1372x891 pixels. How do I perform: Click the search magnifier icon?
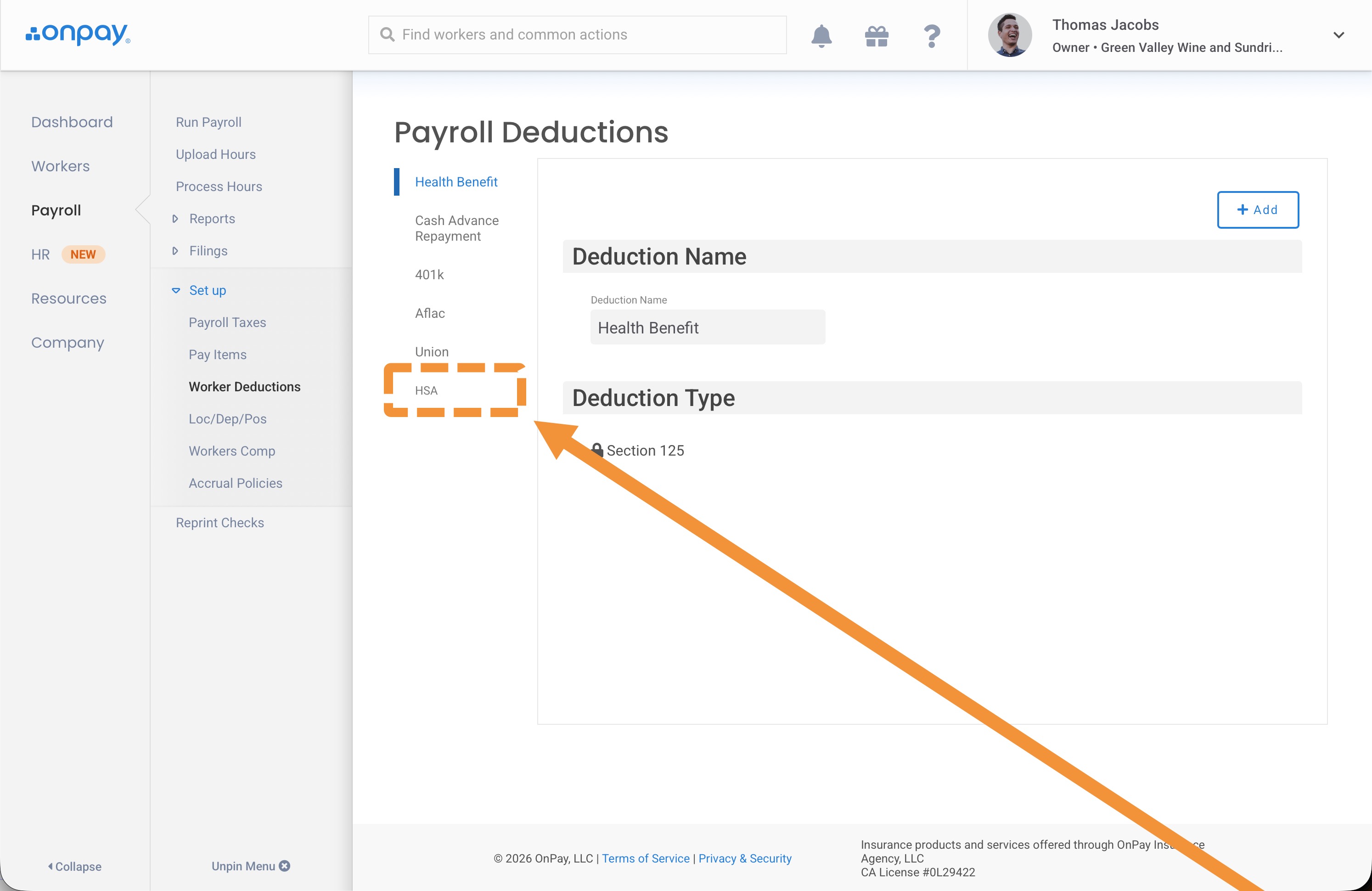(388, 34)
